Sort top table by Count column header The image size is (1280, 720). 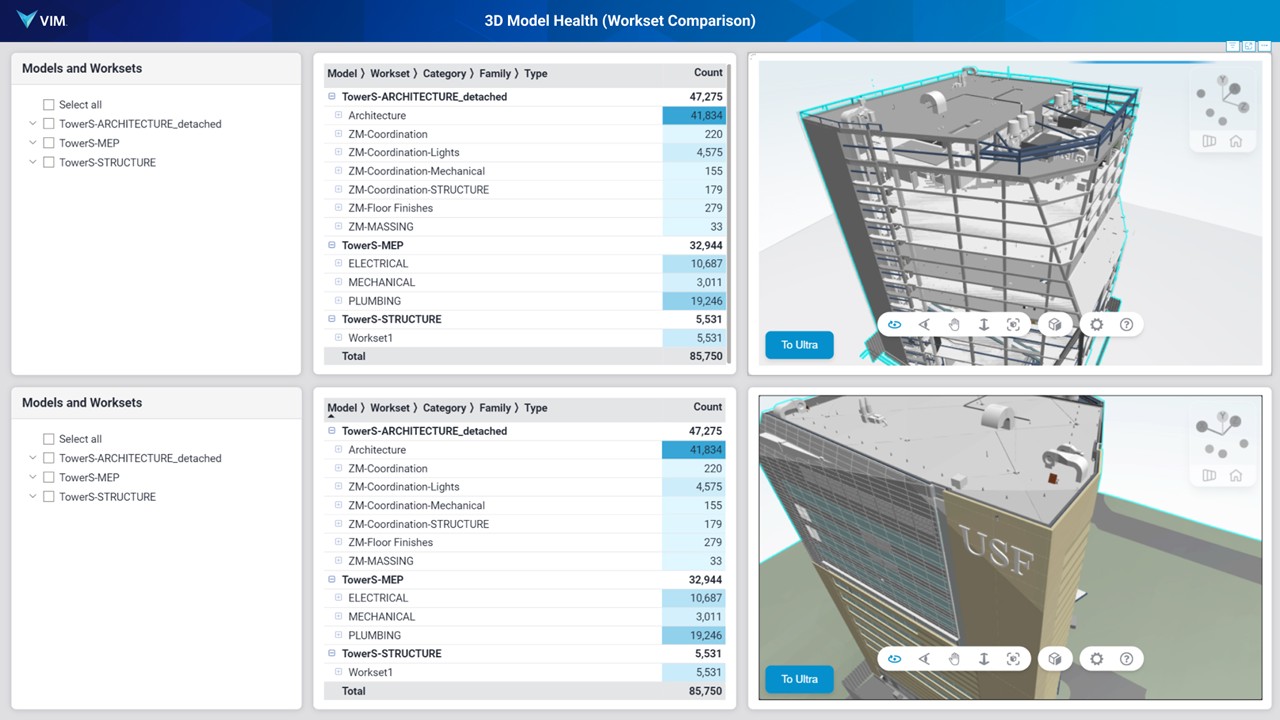coord(707,73)
